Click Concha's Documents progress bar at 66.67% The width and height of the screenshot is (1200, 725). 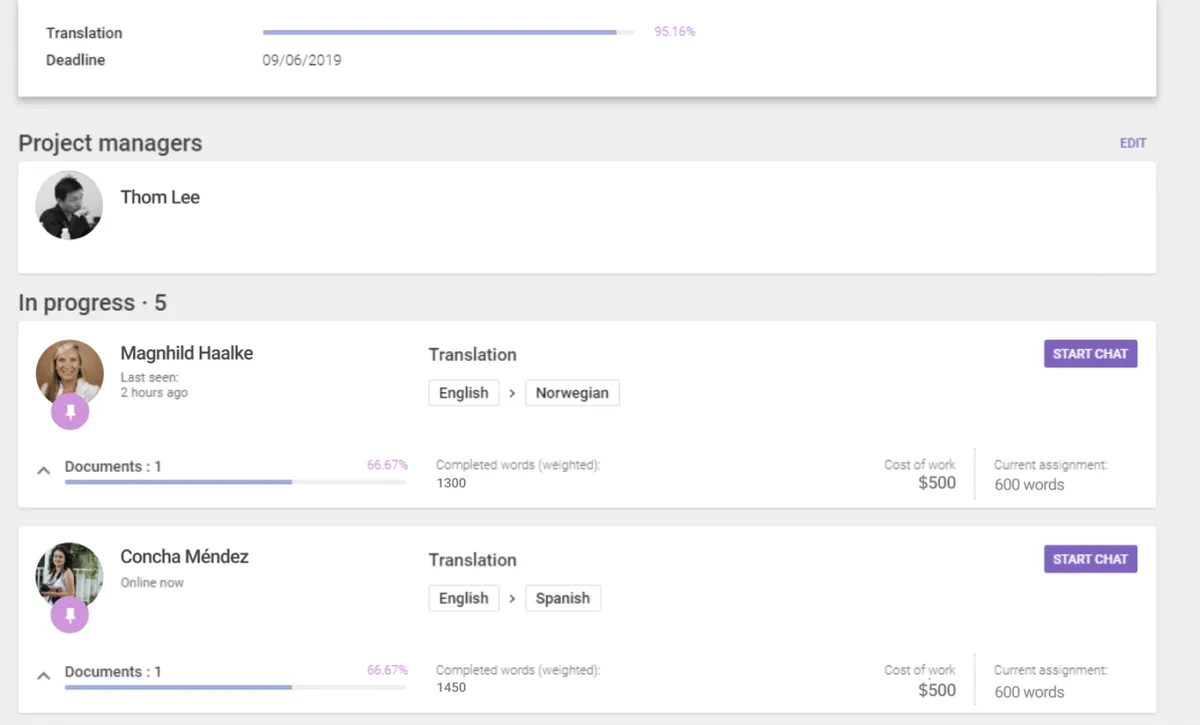point(235,687)
